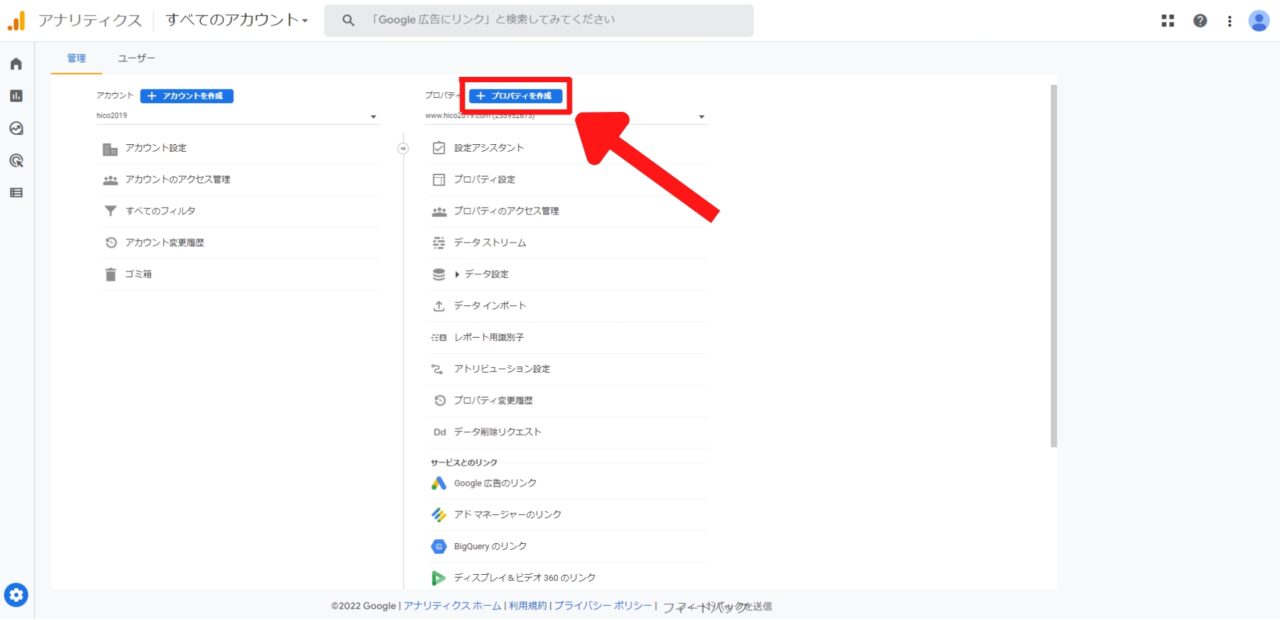
Task: Click the vertical scrollbar on the admin panel
Action: click(1053, 265)
